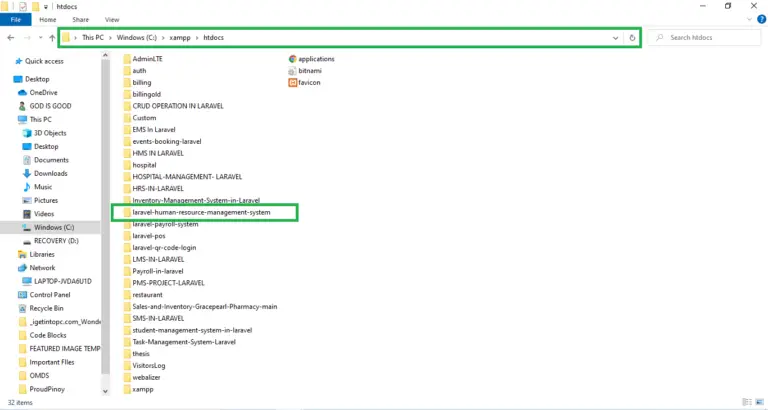
Task: Refresh the htdocs folder view
Action: coord(632,38)
